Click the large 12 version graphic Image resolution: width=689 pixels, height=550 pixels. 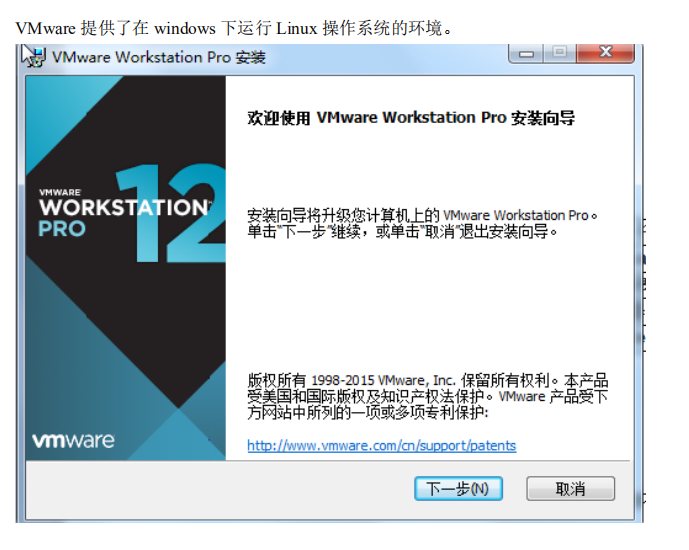(x=171, y=213)
